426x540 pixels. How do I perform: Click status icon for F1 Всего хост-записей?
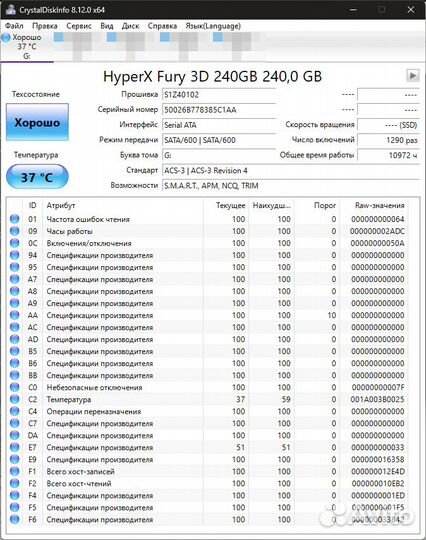pyautogui.click(x=14, y=471)
